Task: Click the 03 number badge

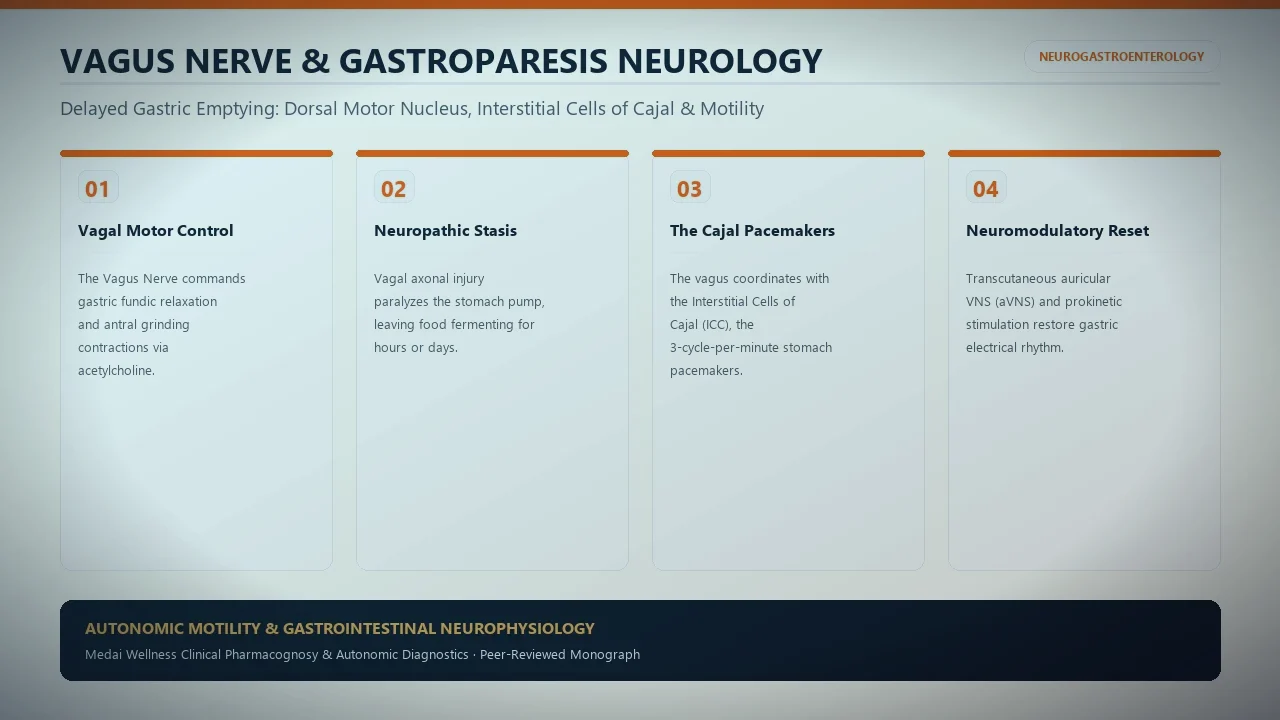Action: pos(690,188)
